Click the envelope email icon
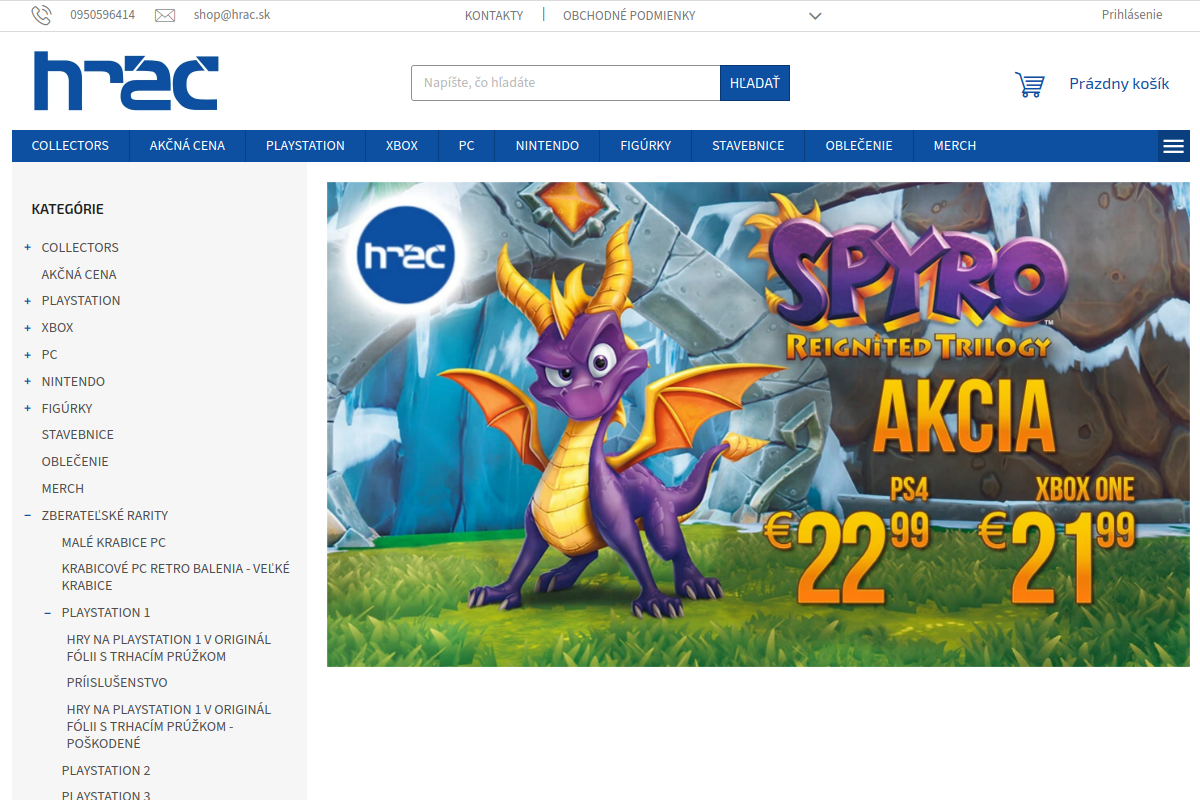Image resolution: width=1200 pixels, height=800 pixels. 165,15
